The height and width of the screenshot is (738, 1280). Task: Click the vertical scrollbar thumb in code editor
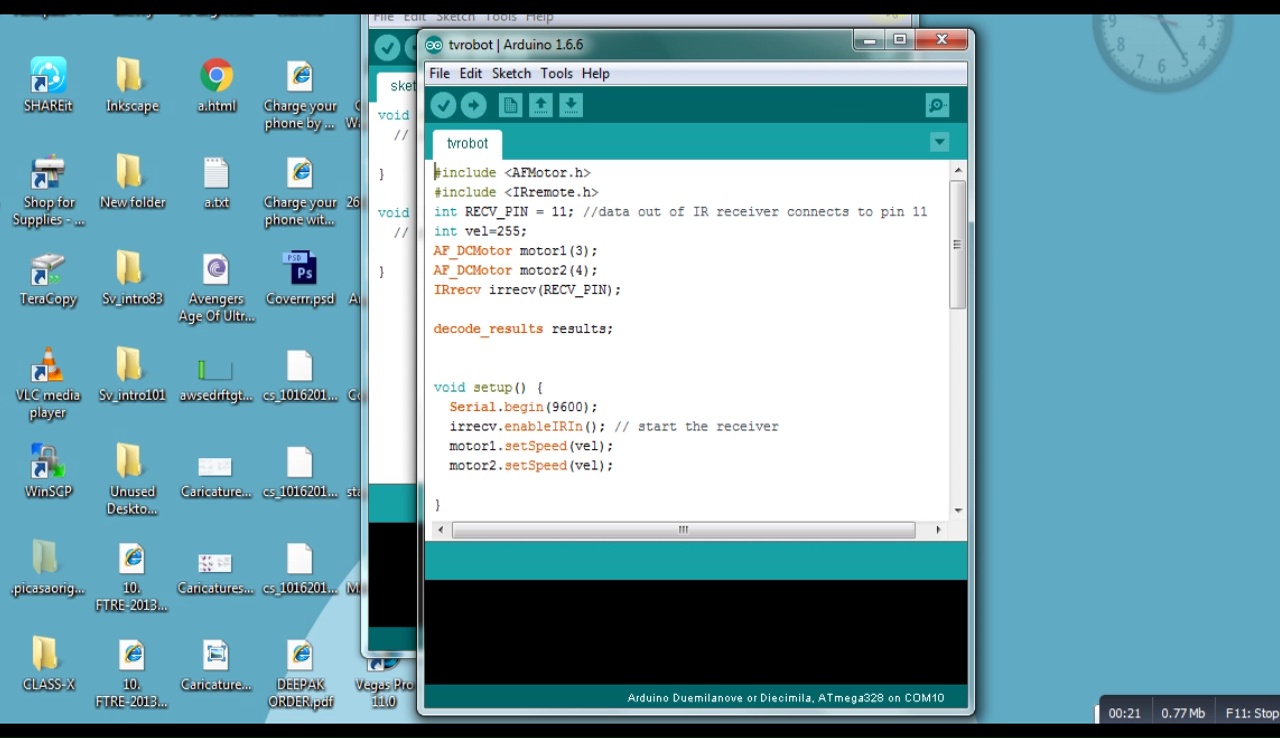tap(957, 244)
